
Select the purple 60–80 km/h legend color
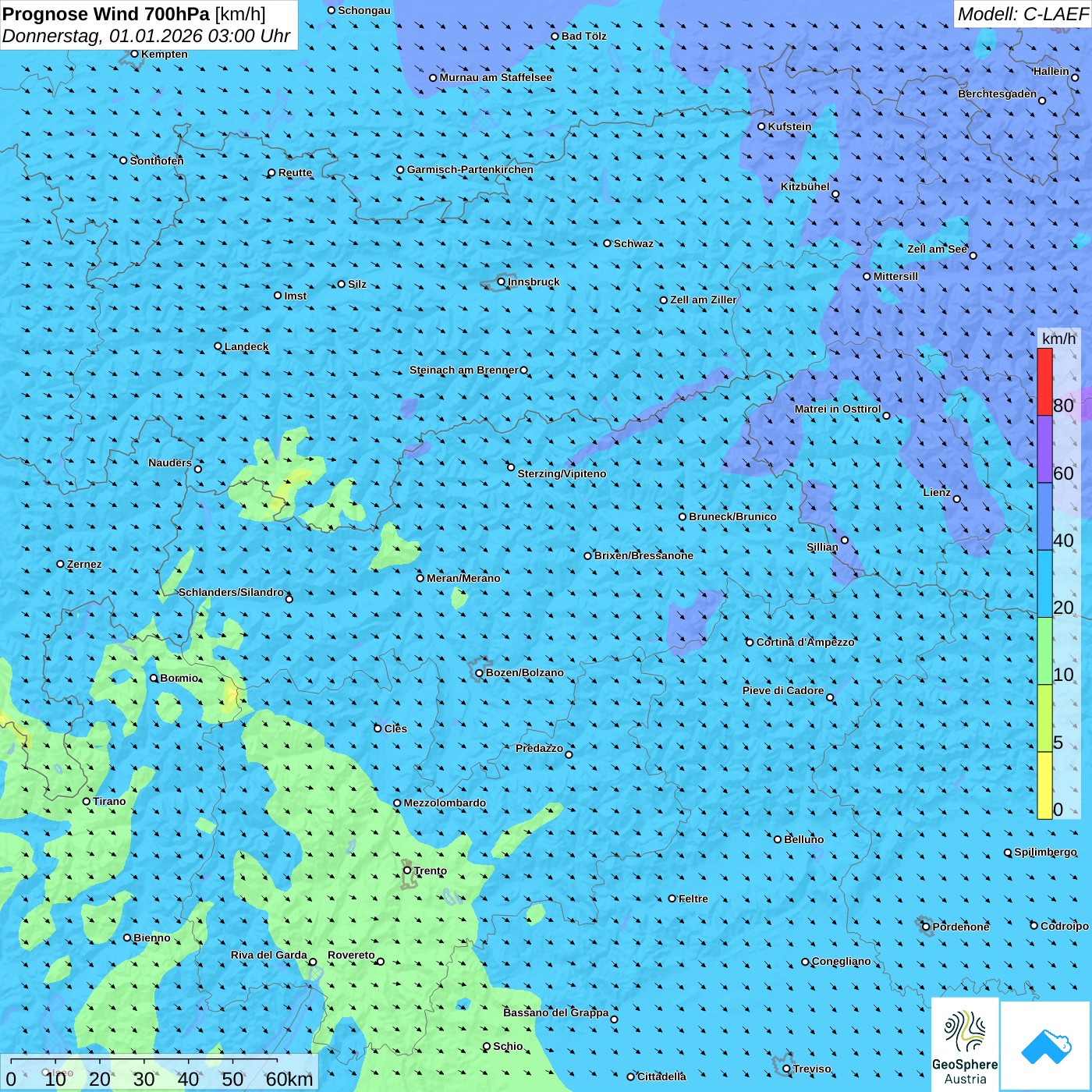(1044, 449)
